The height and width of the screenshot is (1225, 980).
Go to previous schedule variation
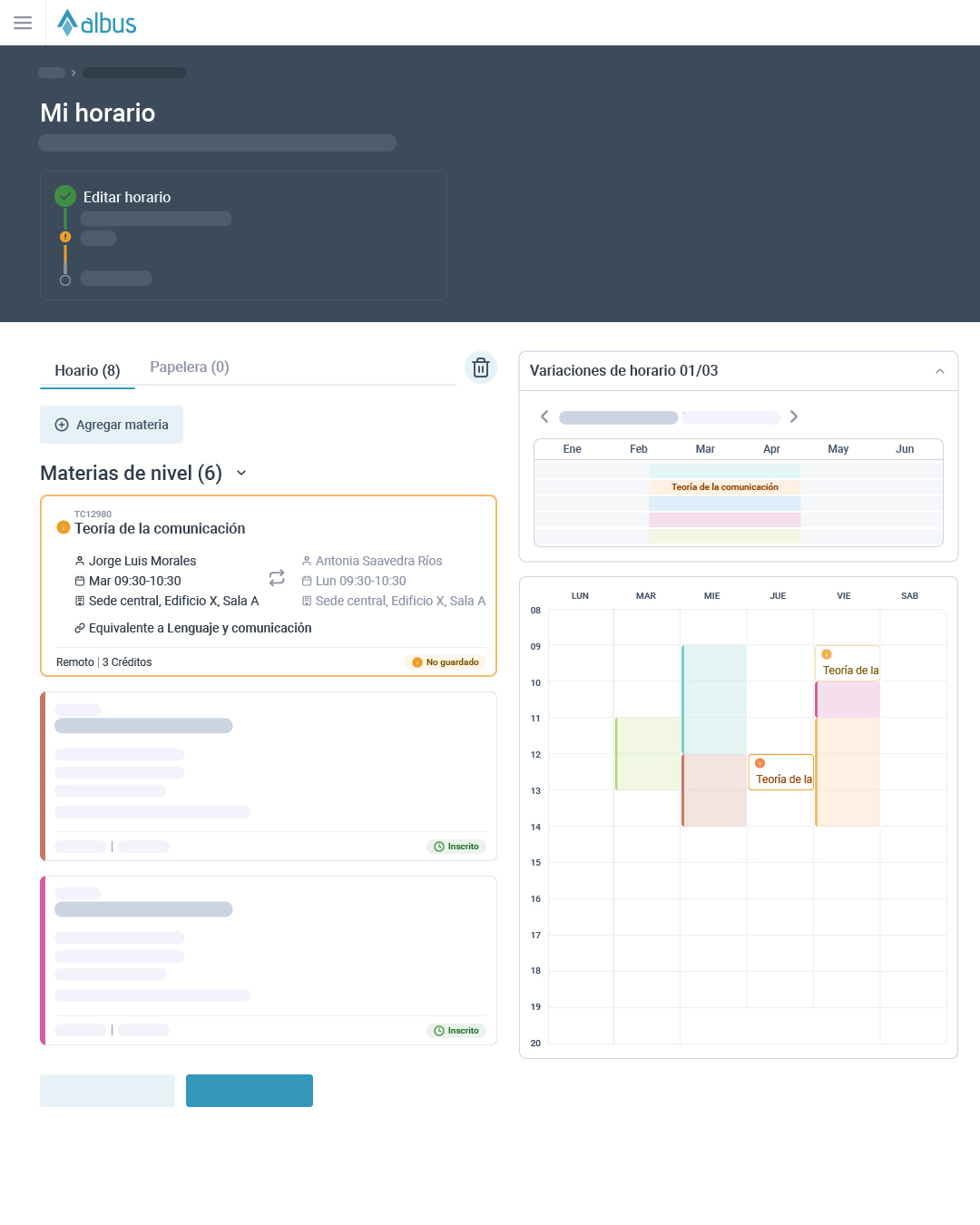coord(544,416)
